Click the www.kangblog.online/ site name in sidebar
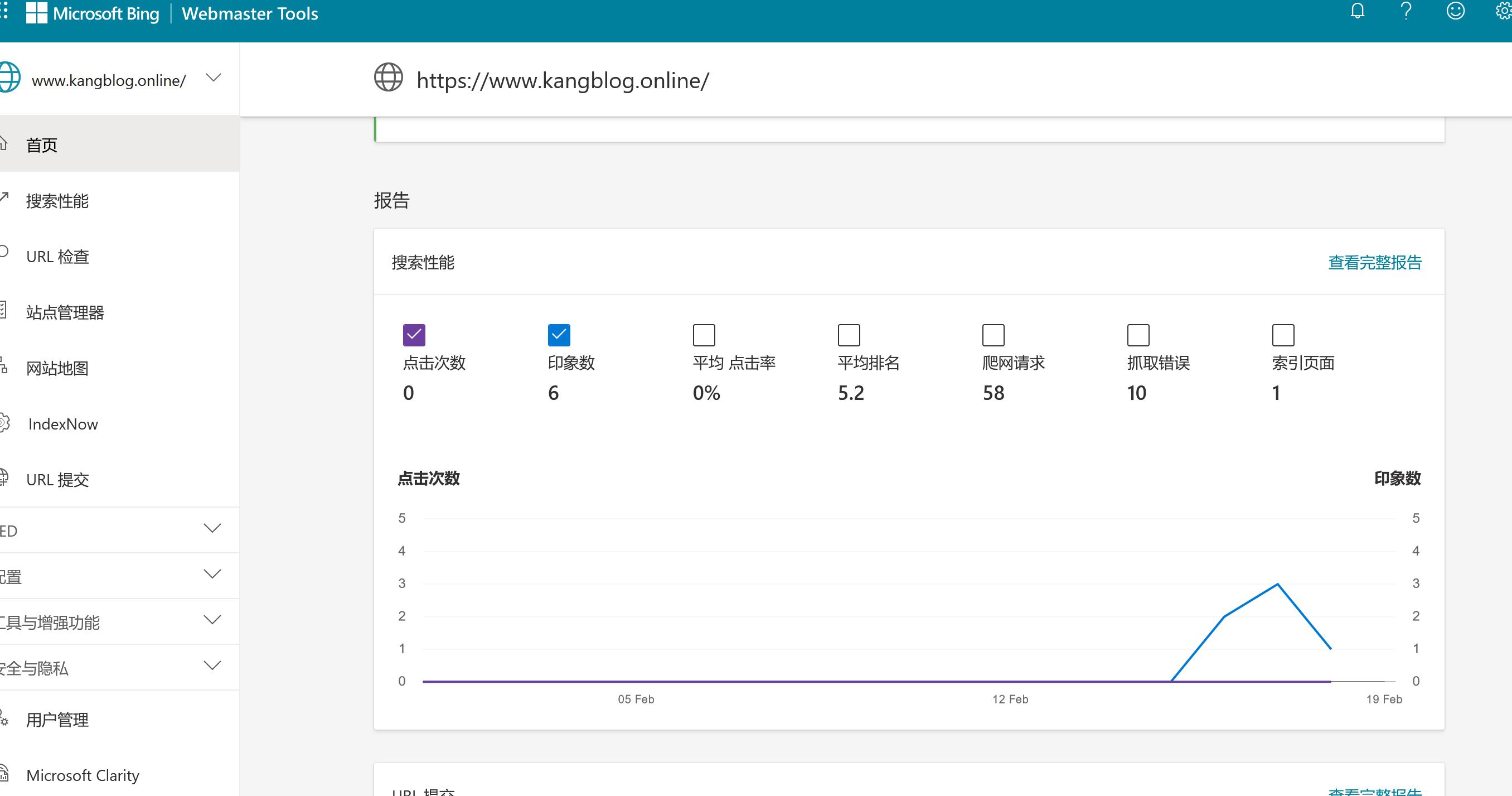This screenshot has height=796, width=1512. click(109, 80)
